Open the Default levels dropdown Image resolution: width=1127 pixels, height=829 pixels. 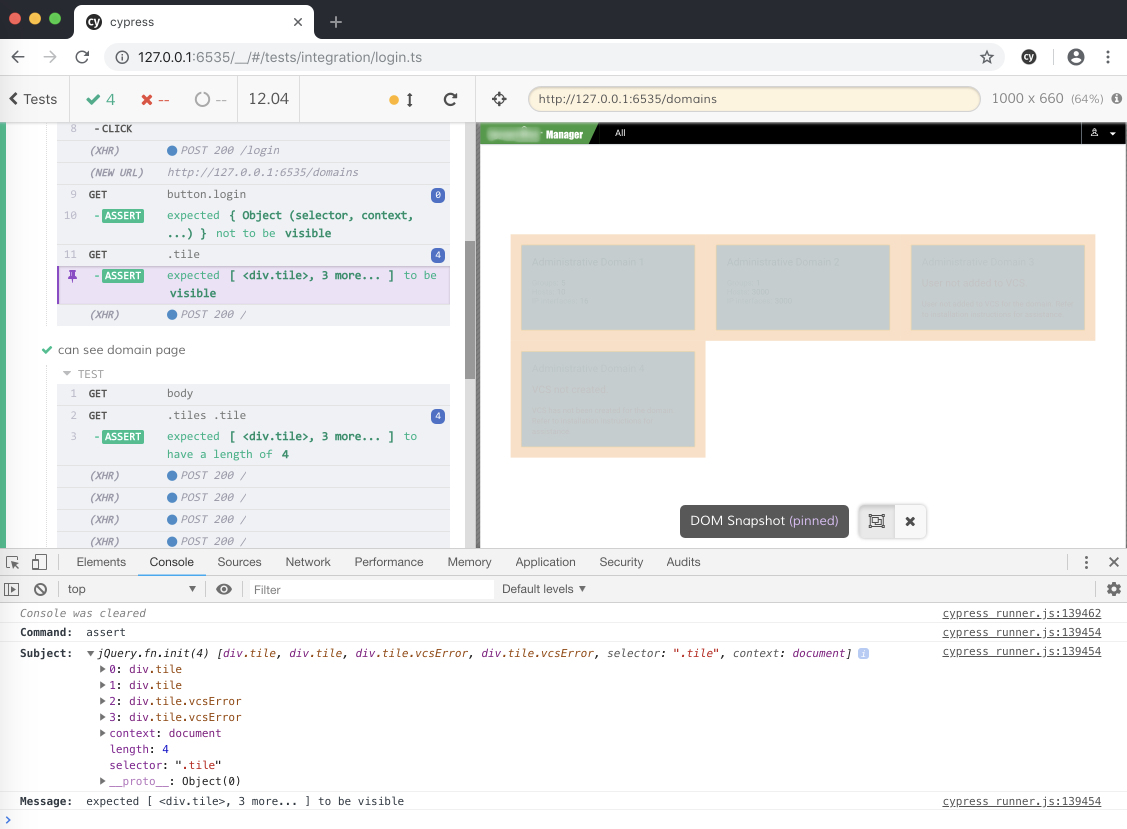click(x=543, y=590)
